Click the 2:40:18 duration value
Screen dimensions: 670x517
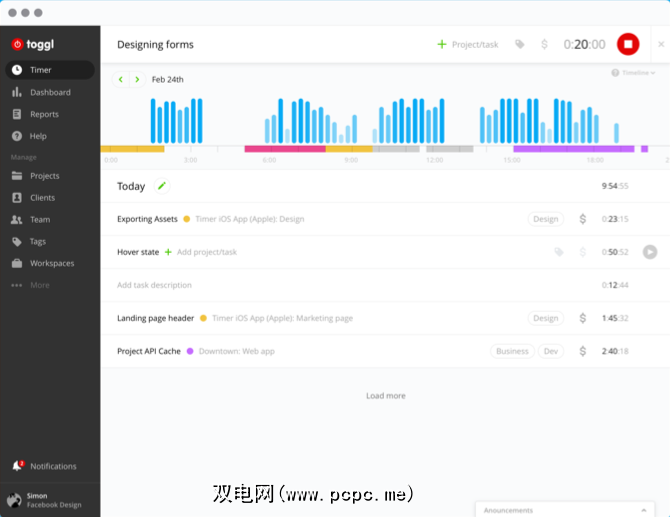[x=615, y=351]
